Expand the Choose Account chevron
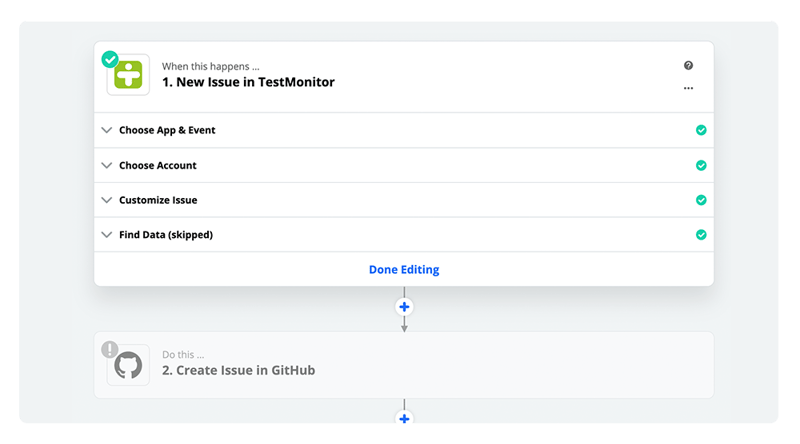800x444 pixels. (107, 165)
